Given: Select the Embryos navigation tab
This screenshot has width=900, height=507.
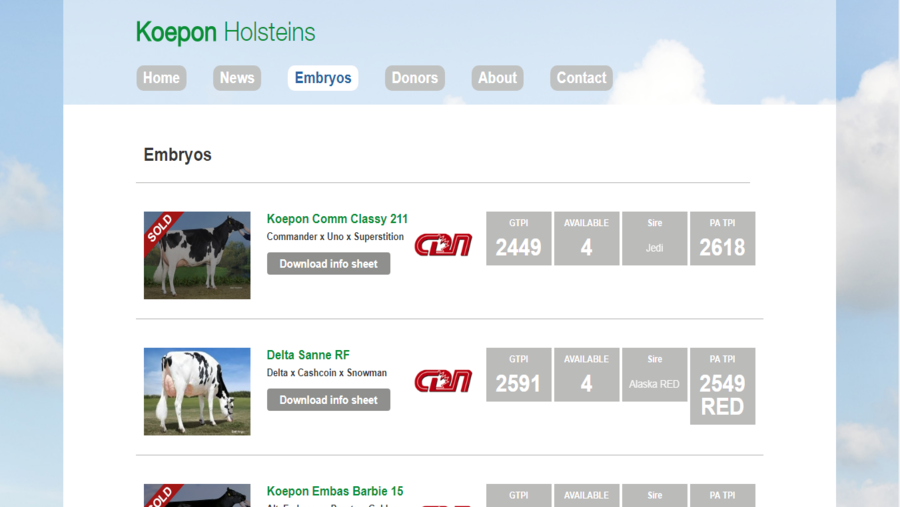Looking at the screenshot, I should point(323,78).
